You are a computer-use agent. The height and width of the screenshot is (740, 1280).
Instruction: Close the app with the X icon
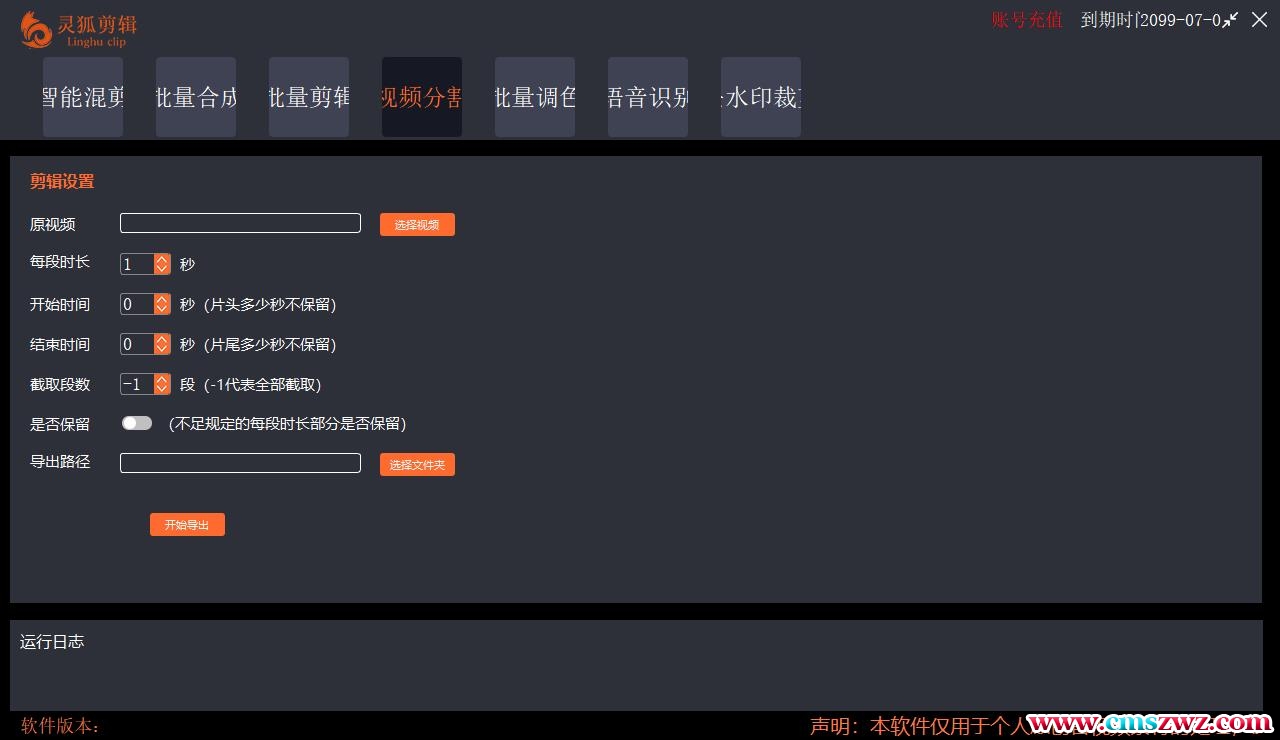coord(1259,19)
